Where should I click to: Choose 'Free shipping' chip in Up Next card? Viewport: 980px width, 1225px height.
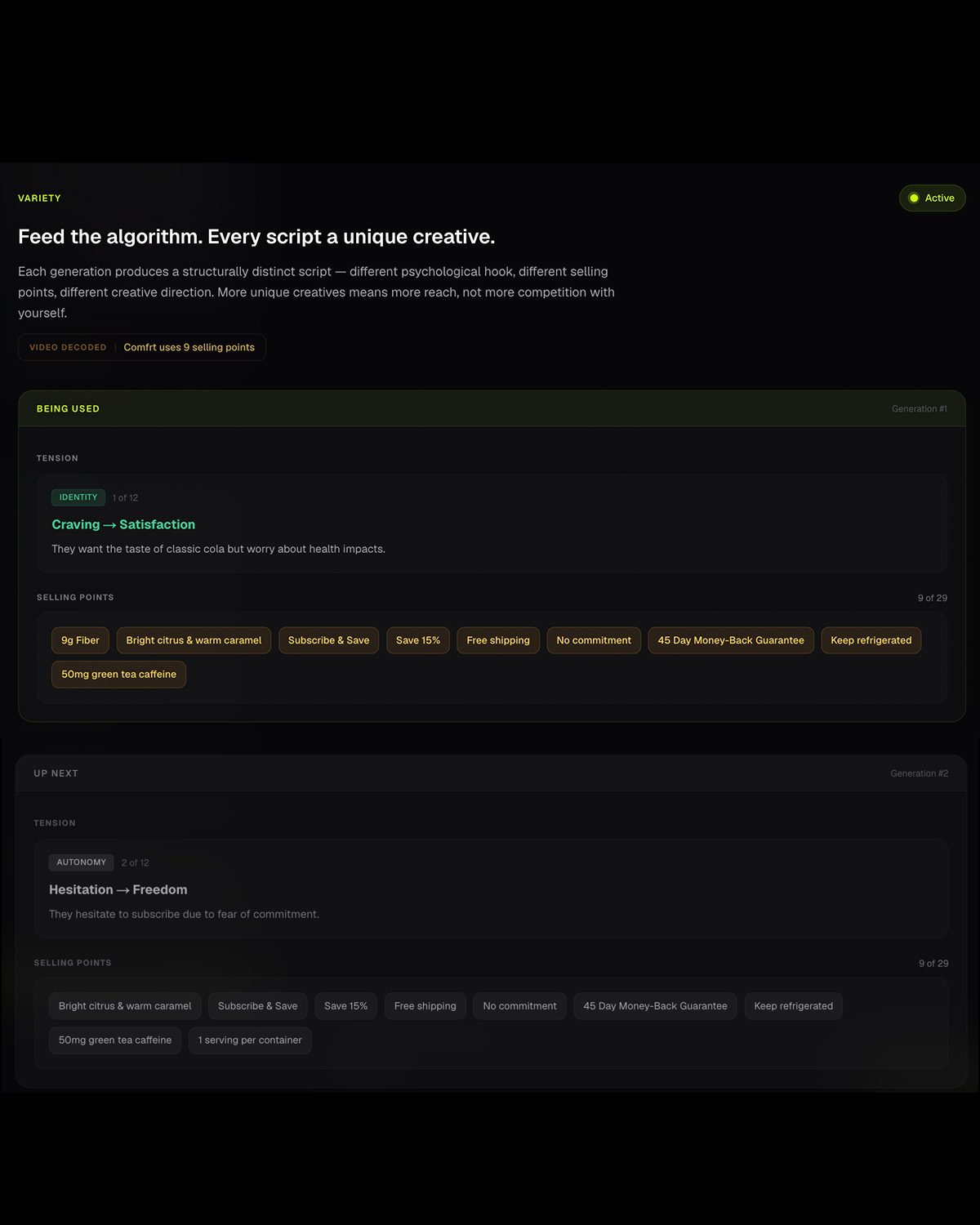[425, 1006]
